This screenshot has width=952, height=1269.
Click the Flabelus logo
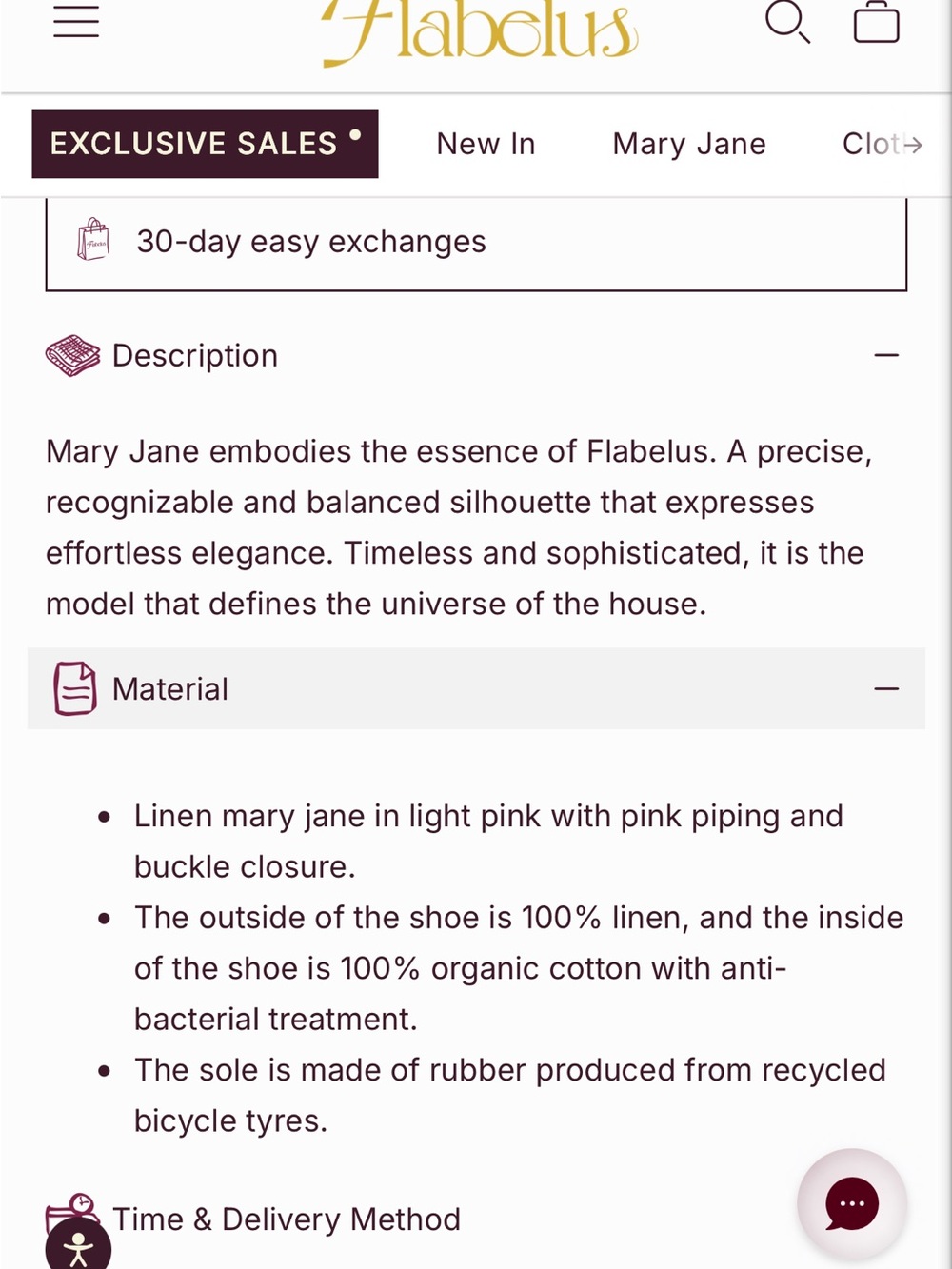click(x=479, y=31)
